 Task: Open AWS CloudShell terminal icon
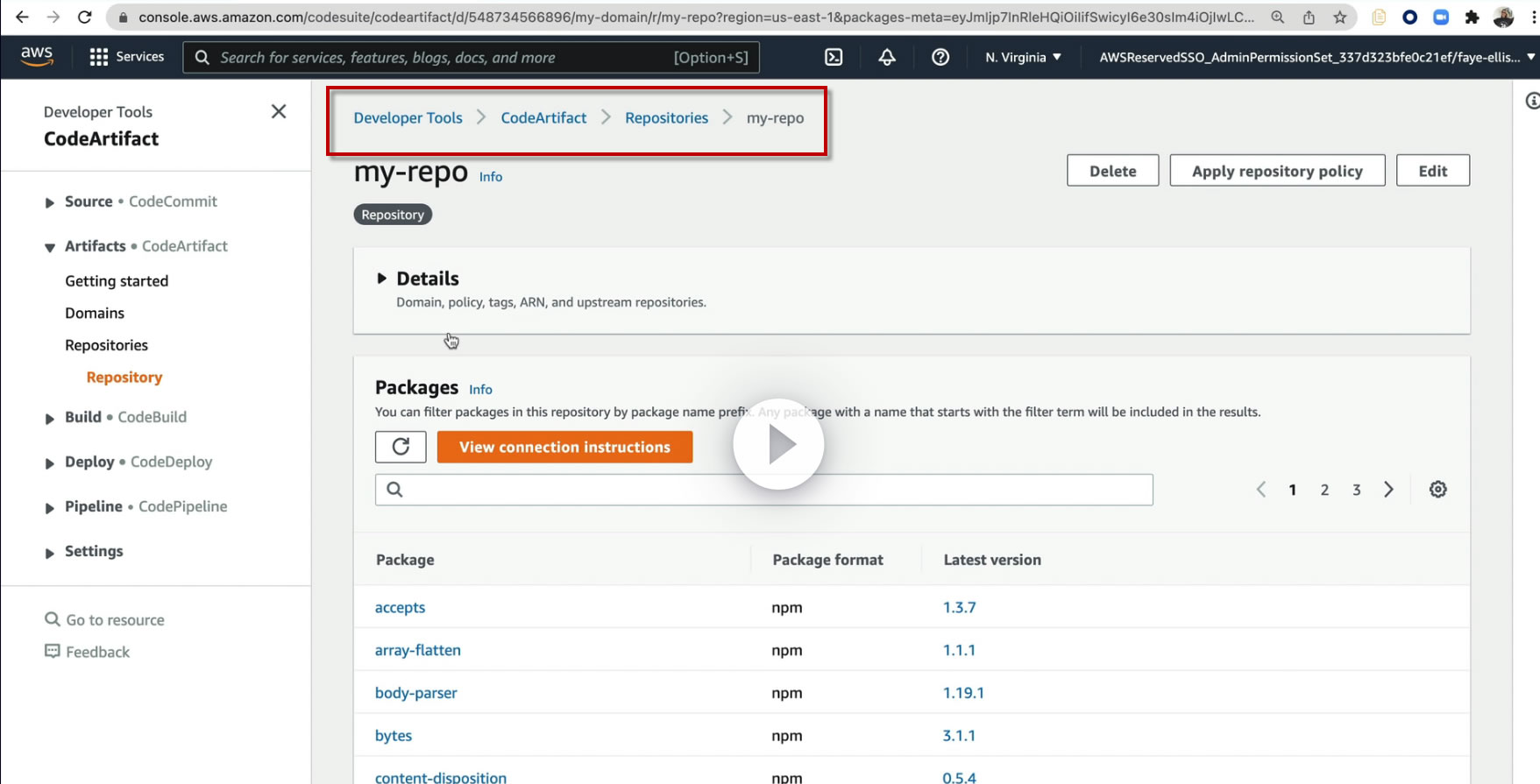click(834, 57)
